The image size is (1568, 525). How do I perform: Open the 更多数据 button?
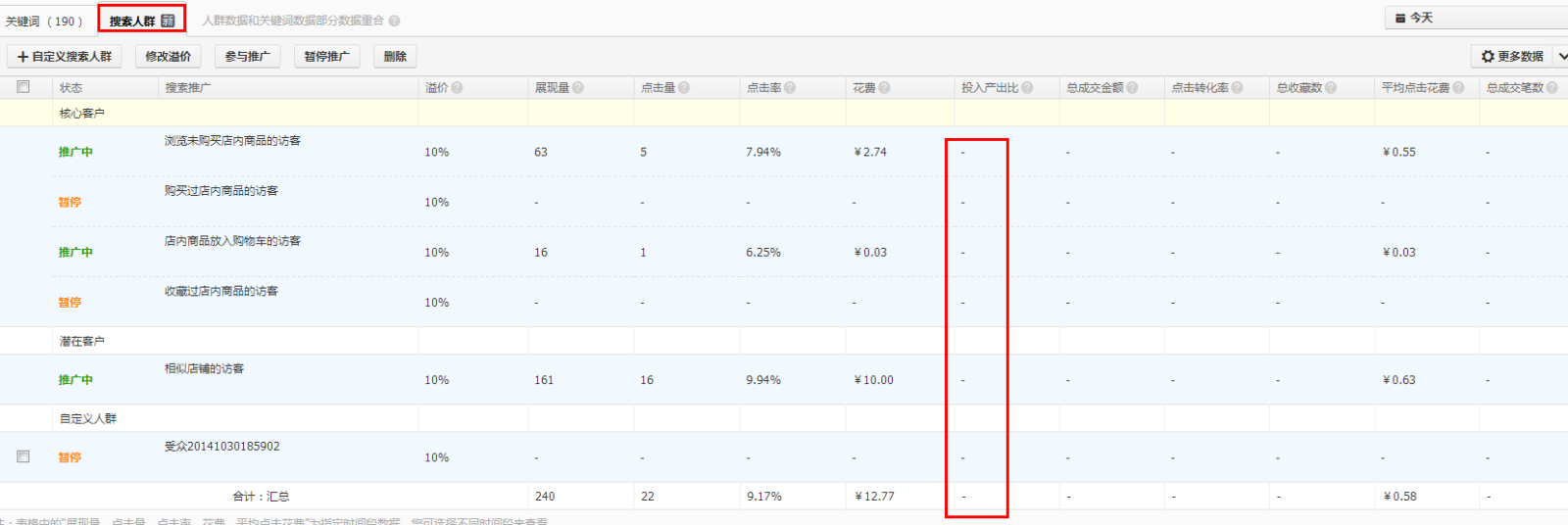tap(1512, 57)
